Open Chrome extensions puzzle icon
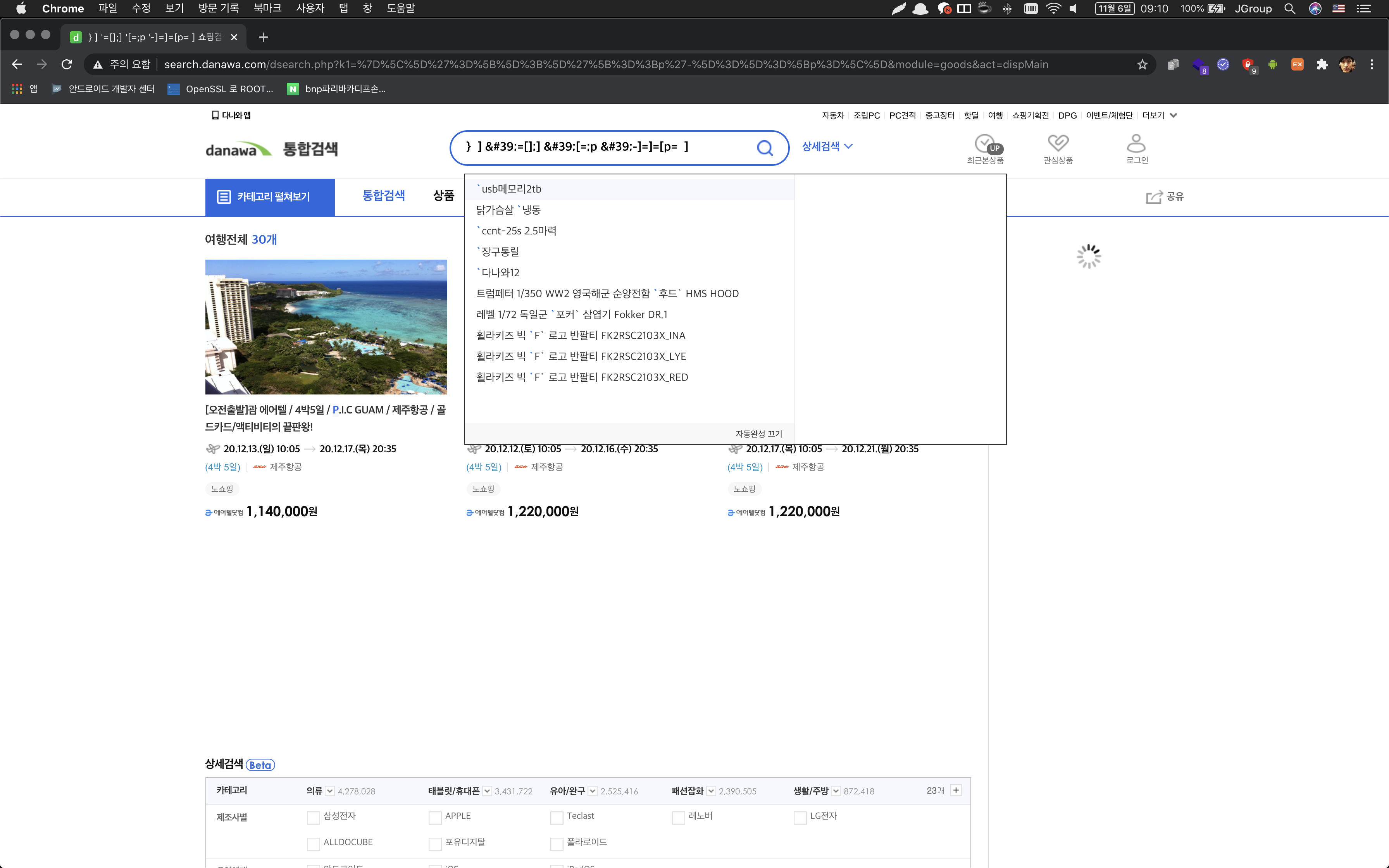This screenshot has height=868, width=1389. pyautogui.click(x=1322, y=64)
